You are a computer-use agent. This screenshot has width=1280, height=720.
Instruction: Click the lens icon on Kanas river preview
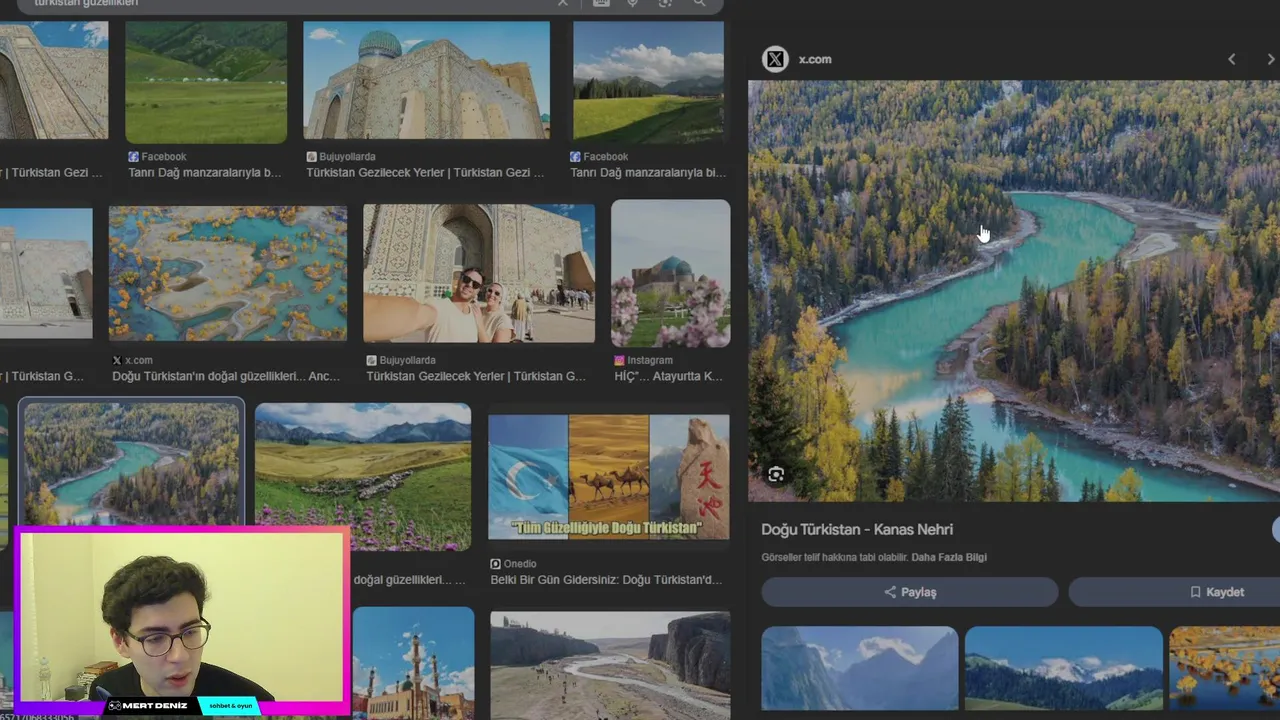[x=776, y=474]
